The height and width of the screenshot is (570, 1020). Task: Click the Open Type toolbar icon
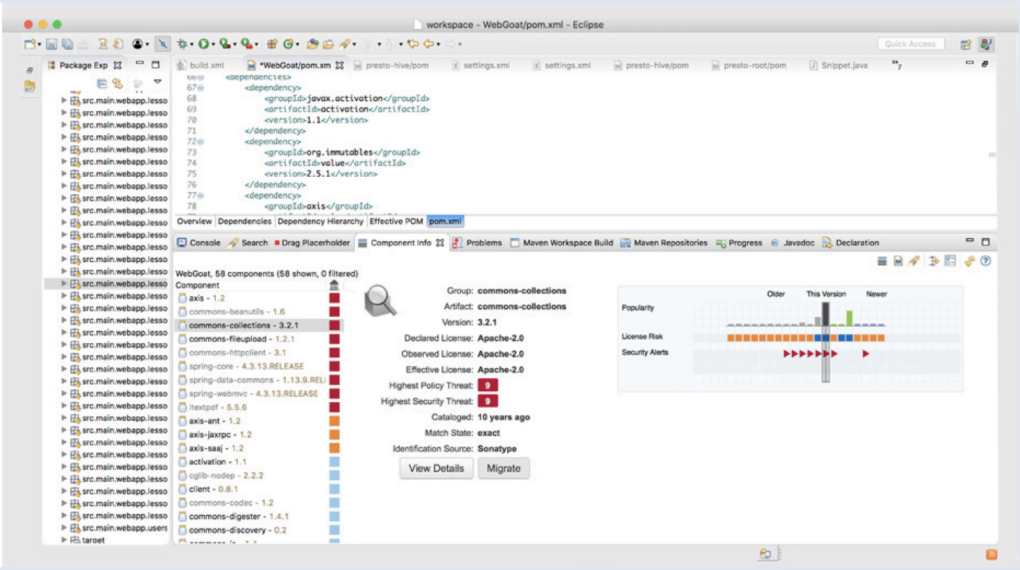pyautogui.click(x=313, y=44)
